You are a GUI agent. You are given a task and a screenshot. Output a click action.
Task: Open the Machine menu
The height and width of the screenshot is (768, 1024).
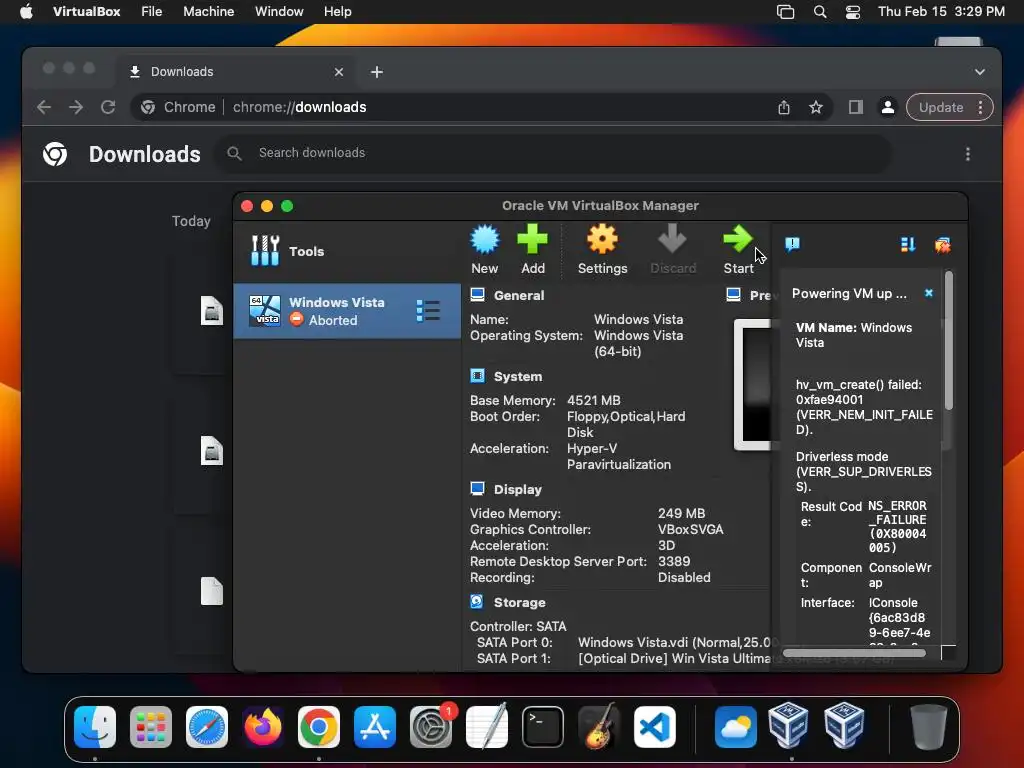208,12
